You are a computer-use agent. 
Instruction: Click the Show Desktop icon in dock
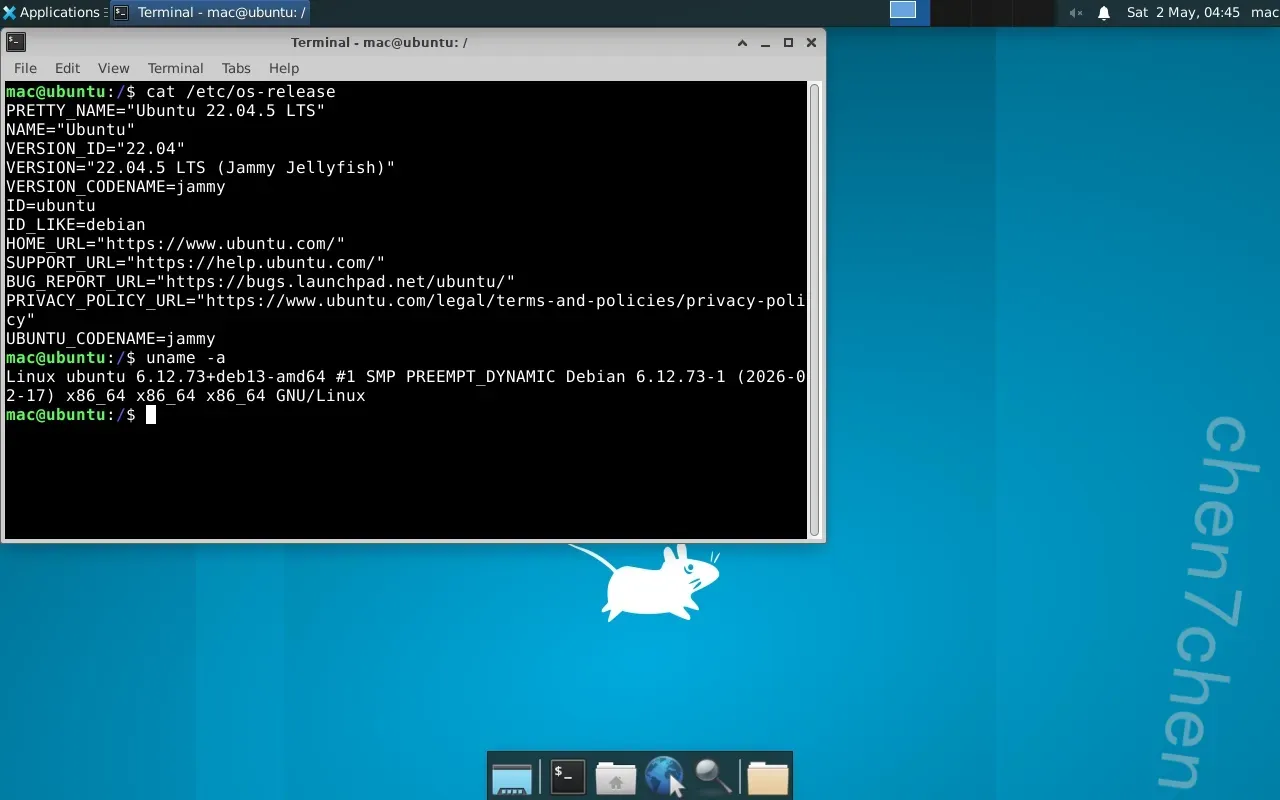coord(512,777)
